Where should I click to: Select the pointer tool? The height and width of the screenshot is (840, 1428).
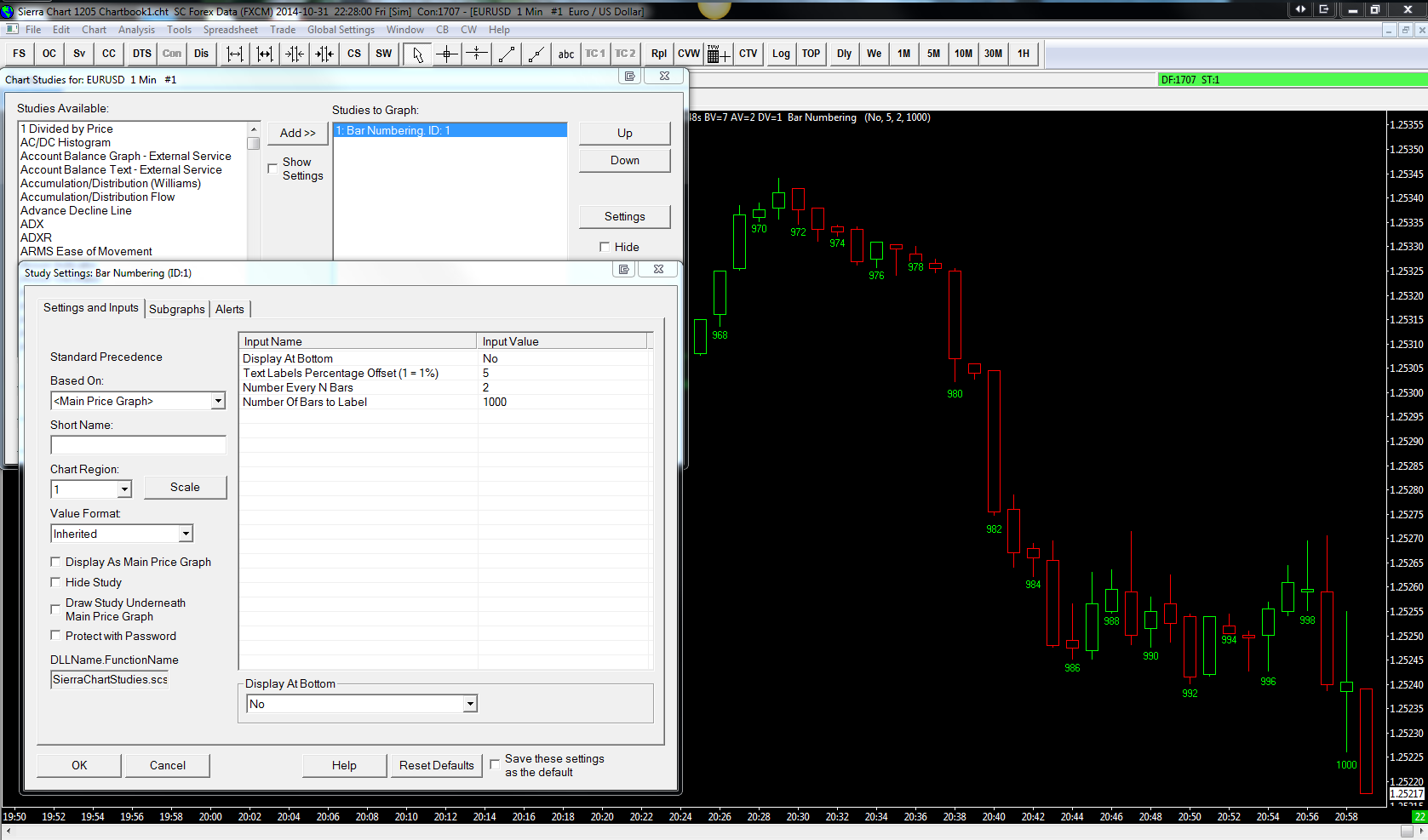click(417, 54)
